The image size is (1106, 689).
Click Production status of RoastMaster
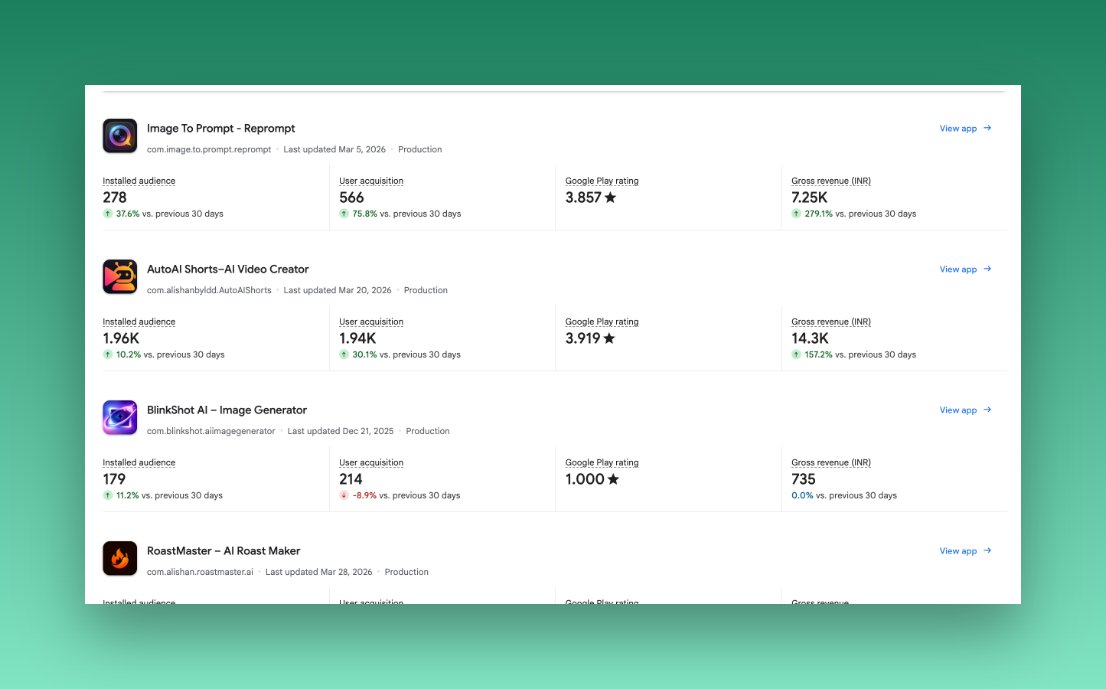(x=406, y=572)
